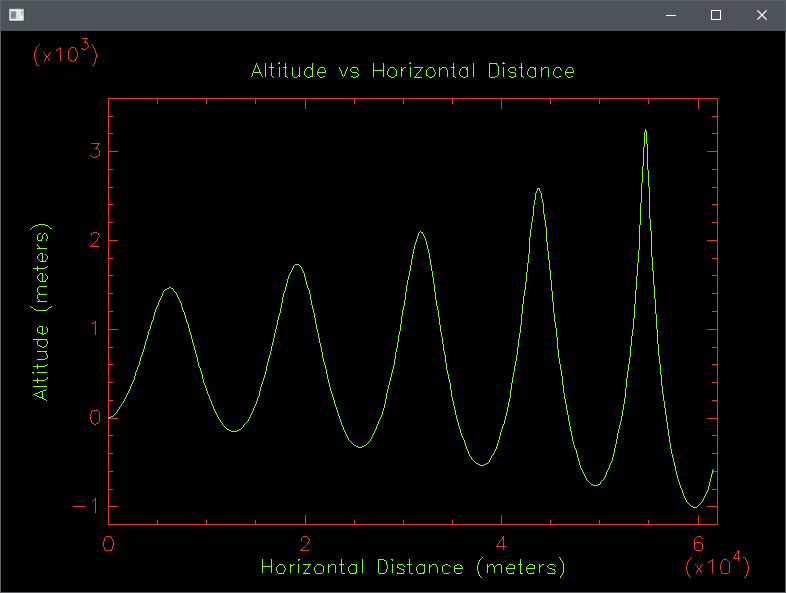Select the 'Horizontal Distance (meters)' axis label
This screenshot has width=786, height=593.
[412, 567]
